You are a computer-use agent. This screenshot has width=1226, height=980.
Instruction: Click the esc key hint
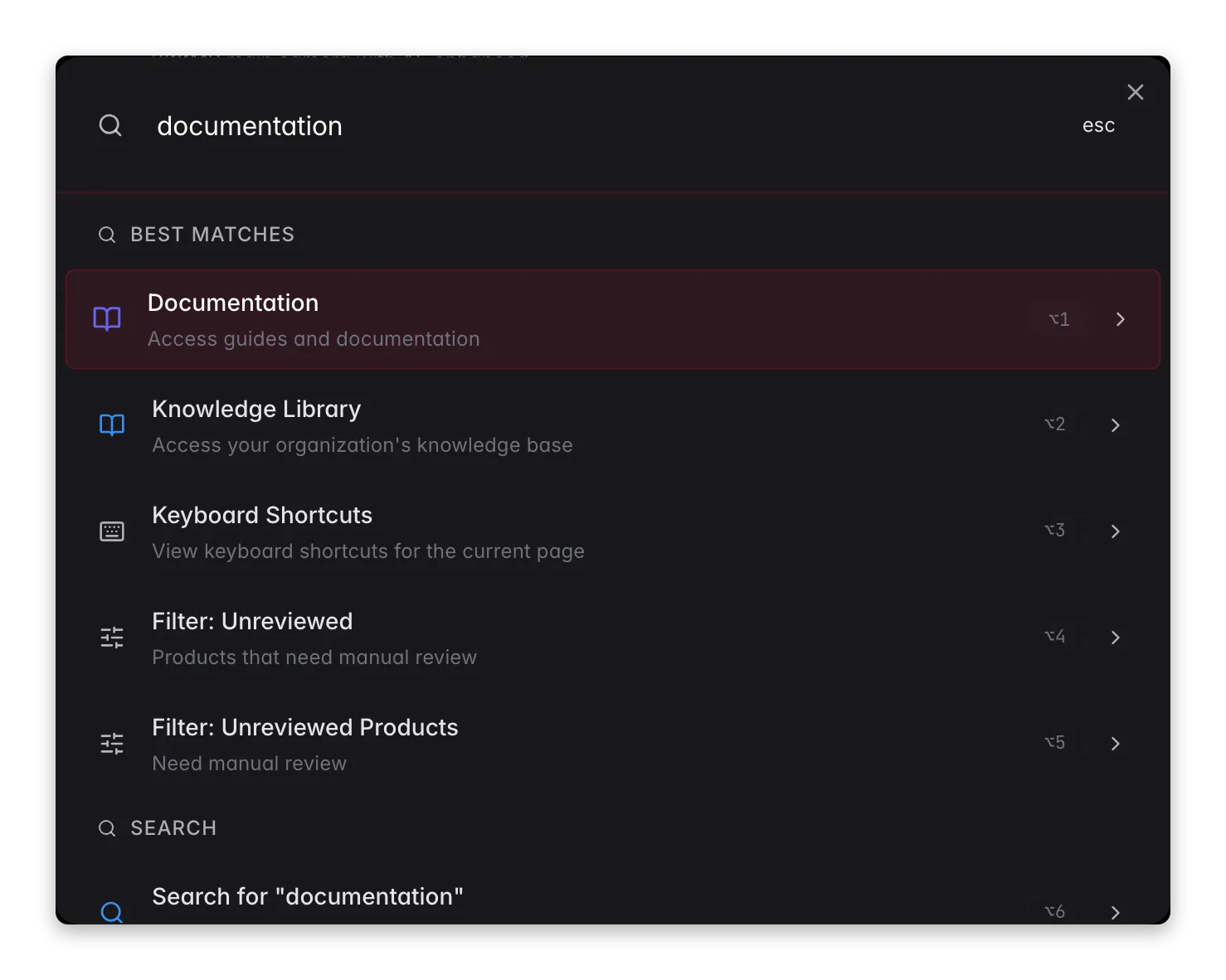coord(1098,125)
